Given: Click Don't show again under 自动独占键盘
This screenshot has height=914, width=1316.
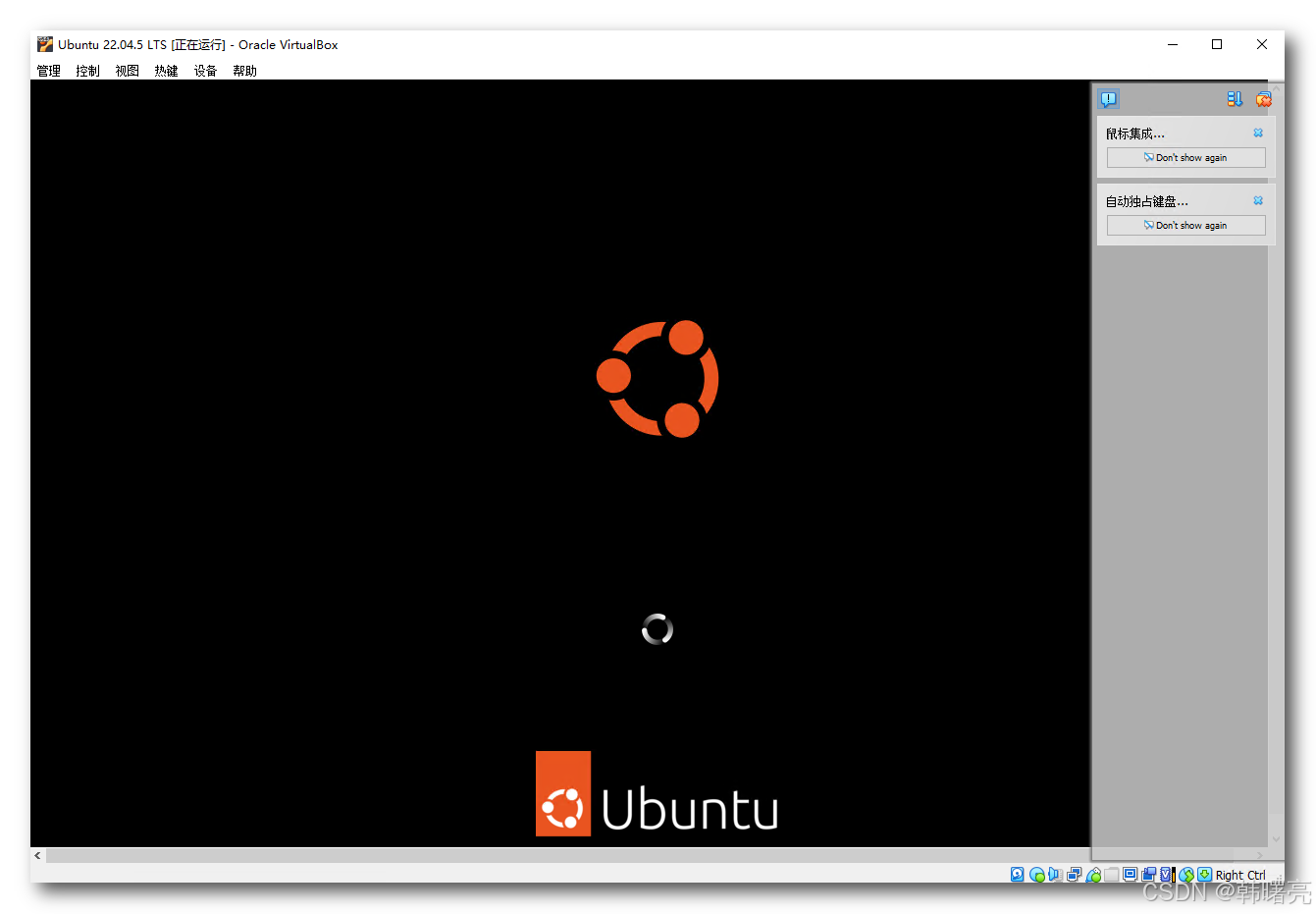Looking at the screenshot, I should point(1185,225).
